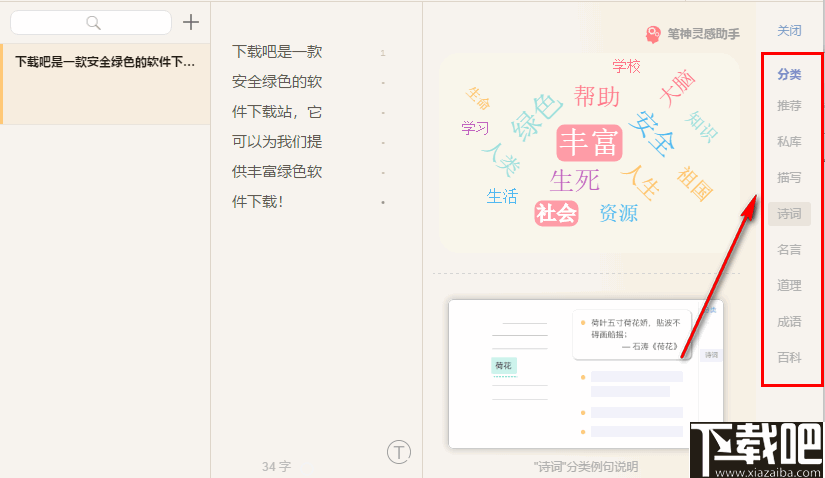Add a new note with the plus icon

pyautogui.click(x=190, y=22)
